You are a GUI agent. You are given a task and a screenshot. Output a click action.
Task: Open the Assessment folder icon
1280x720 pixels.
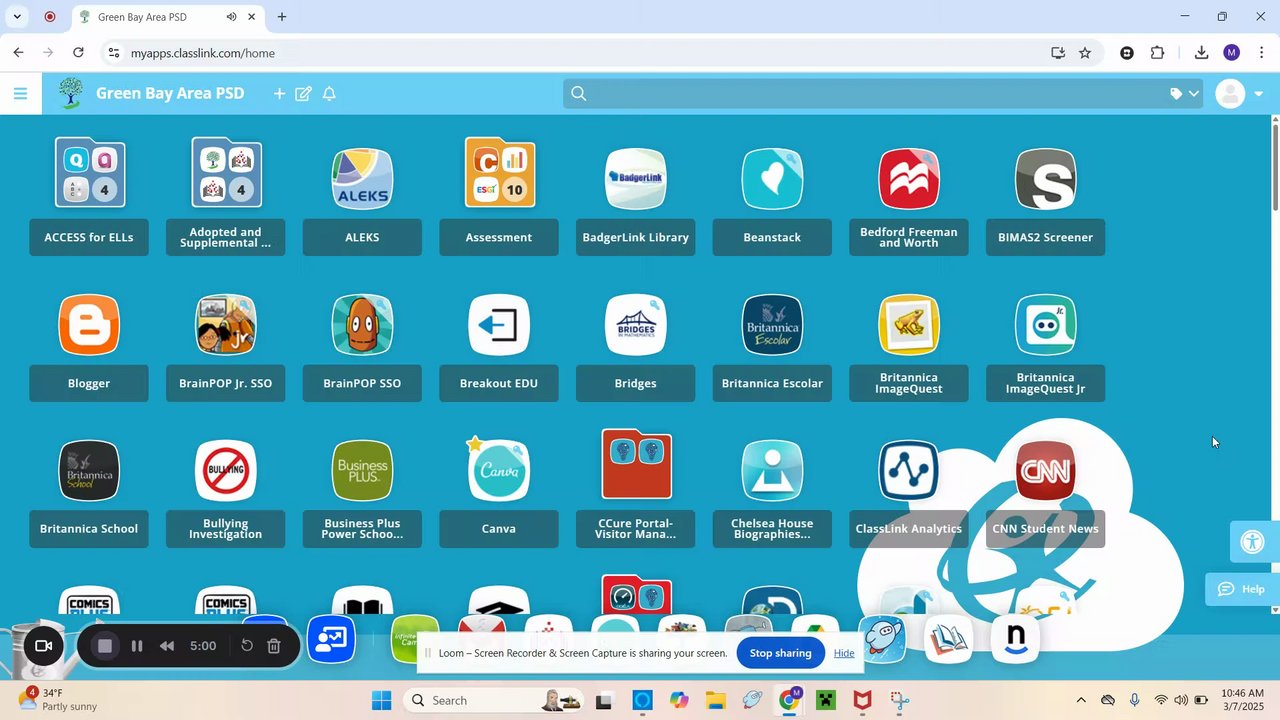click(x=500, y=173)
